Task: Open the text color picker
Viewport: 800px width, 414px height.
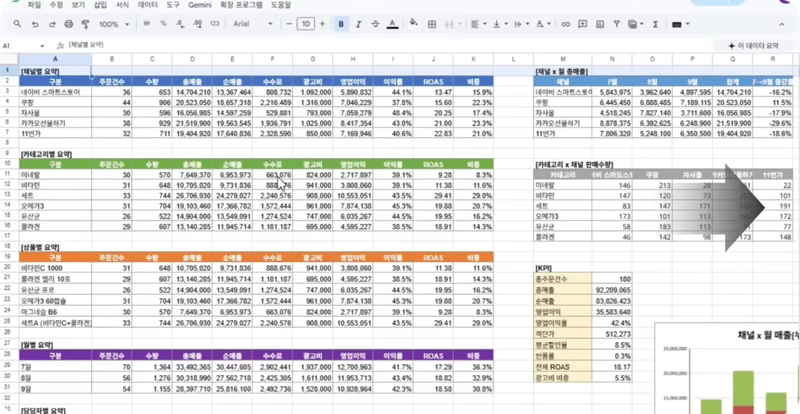Action: [x=392, y=24]
